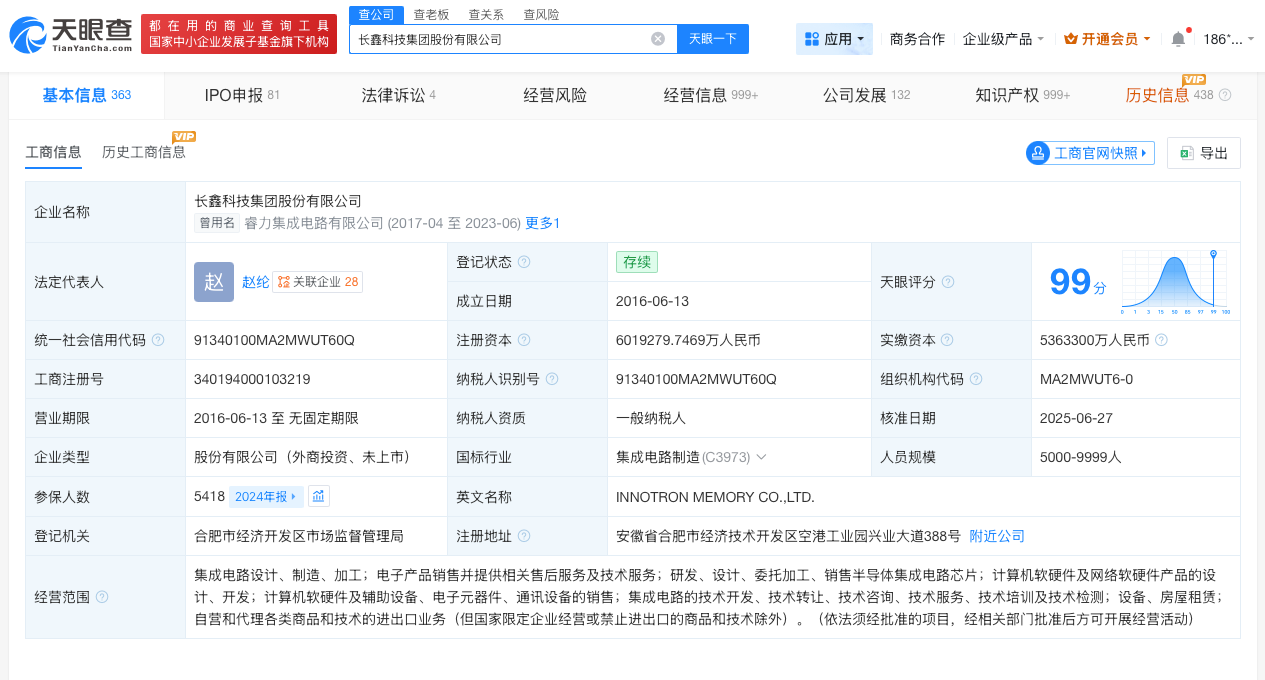The width and height of the screenshot is (1265, 680).
Task: Click the red promo banner 都在用的商业查询工具
Action: [239, 34]
